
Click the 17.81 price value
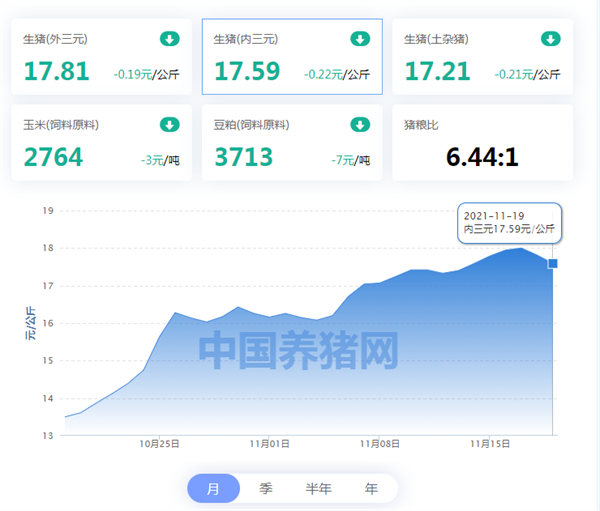pos(56,71)
